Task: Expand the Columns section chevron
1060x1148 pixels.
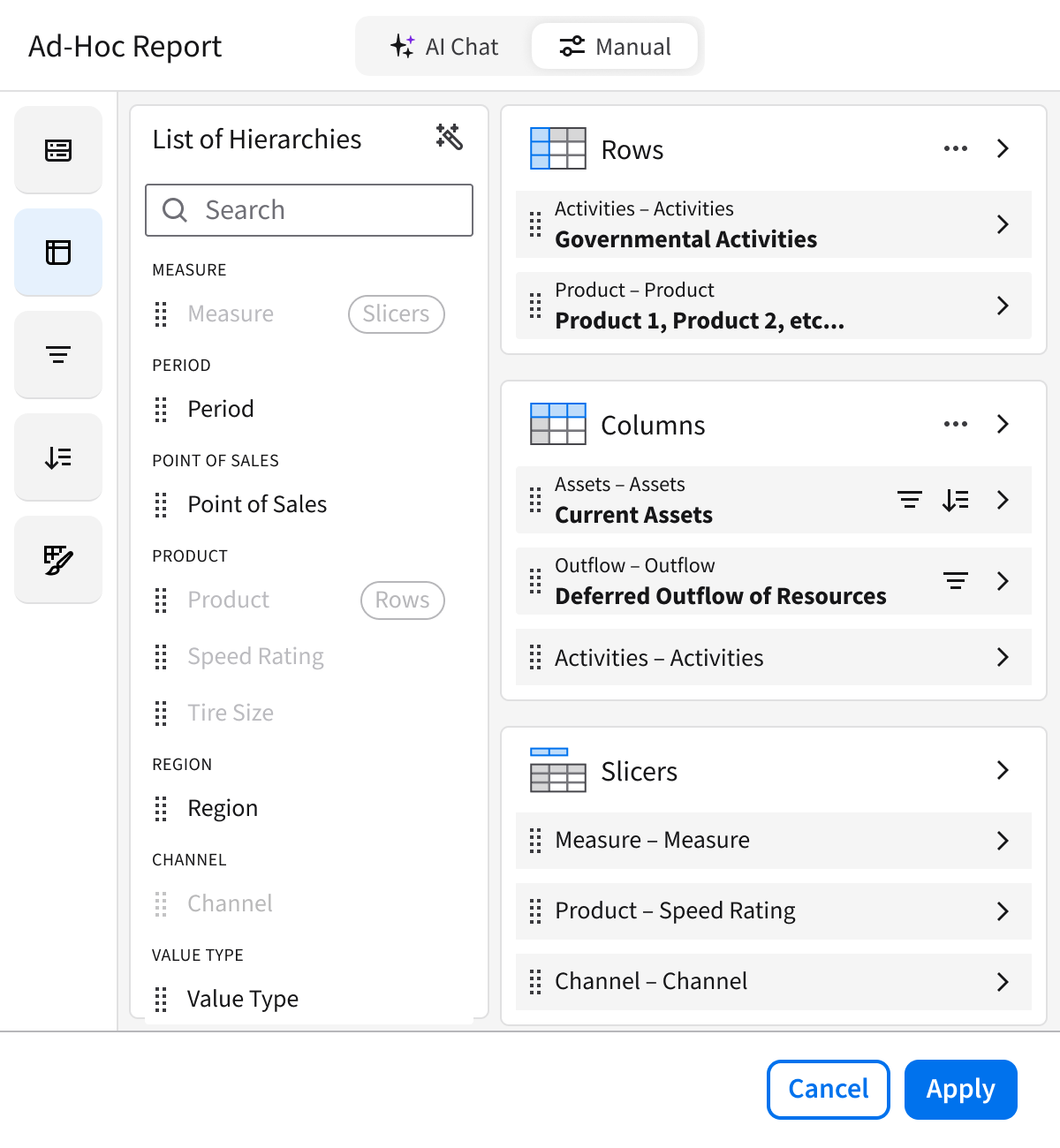Action: [1003, 424]
